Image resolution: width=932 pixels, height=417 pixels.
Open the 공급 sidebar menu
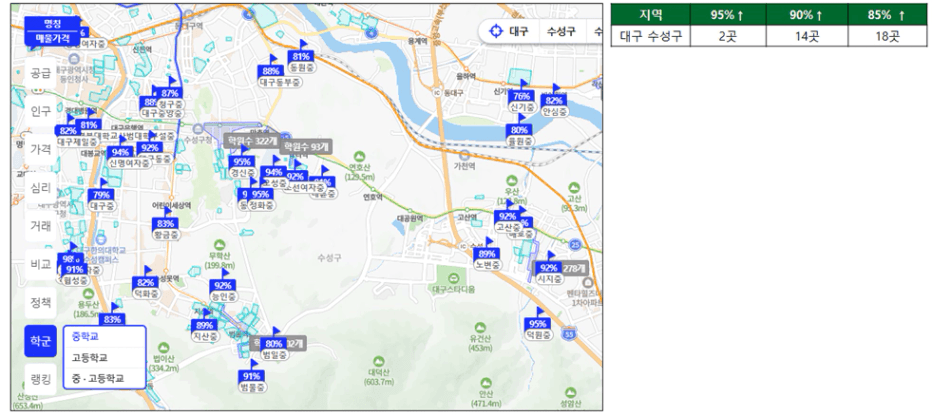[40, 74]
